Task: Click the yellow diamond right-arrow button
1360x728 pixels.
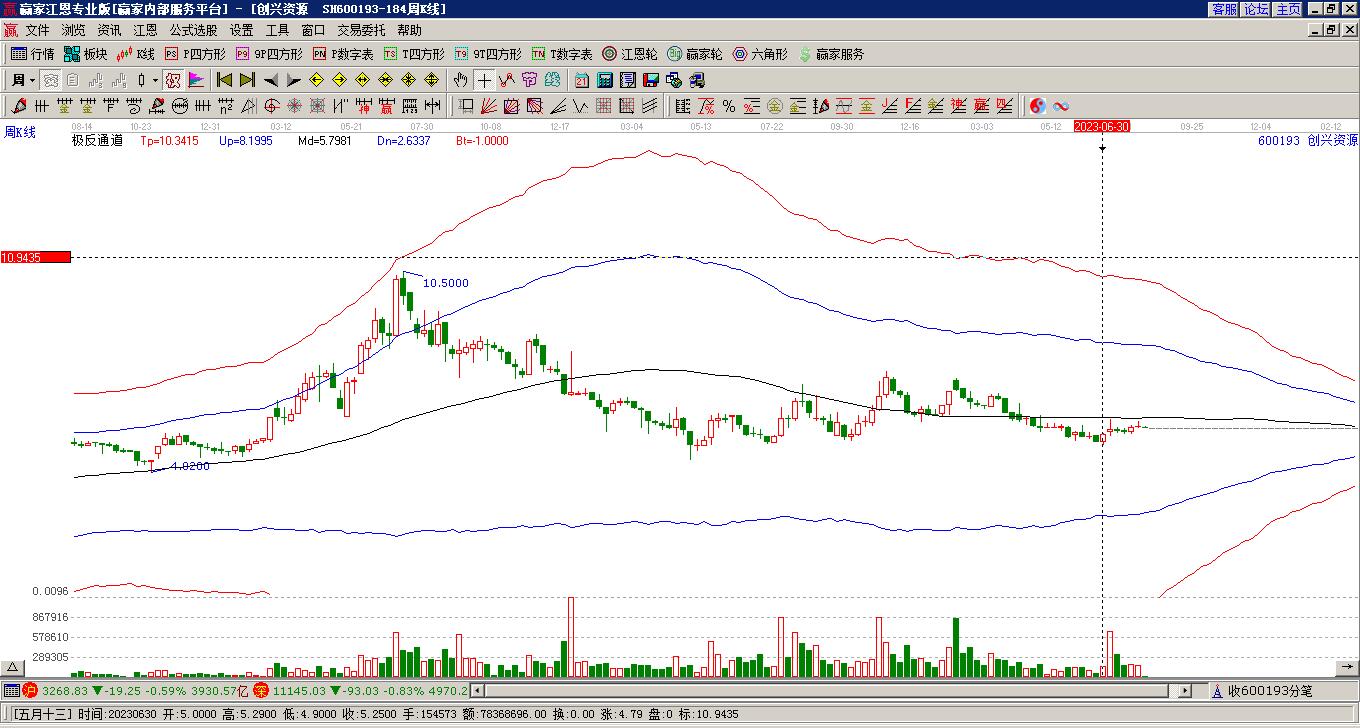Action: [x=339, y=80]
